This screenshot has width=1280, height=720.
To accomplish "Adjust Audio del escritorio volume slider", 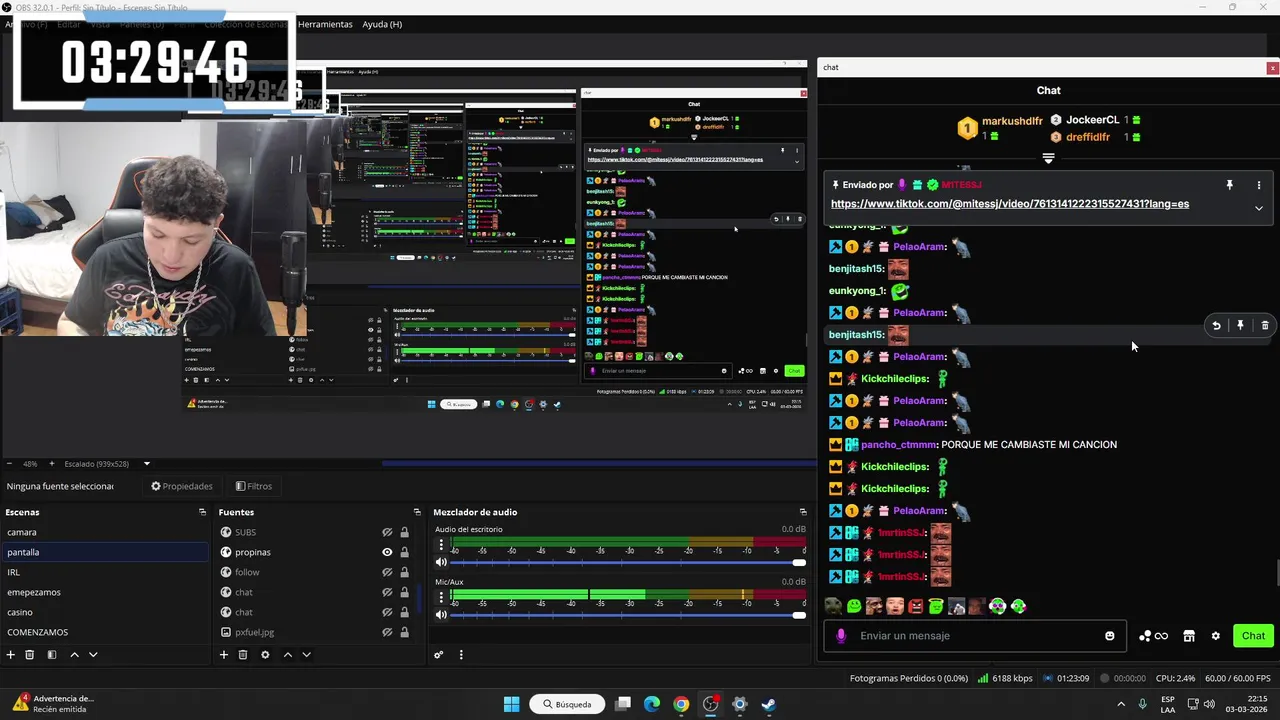I will point(626,563).
